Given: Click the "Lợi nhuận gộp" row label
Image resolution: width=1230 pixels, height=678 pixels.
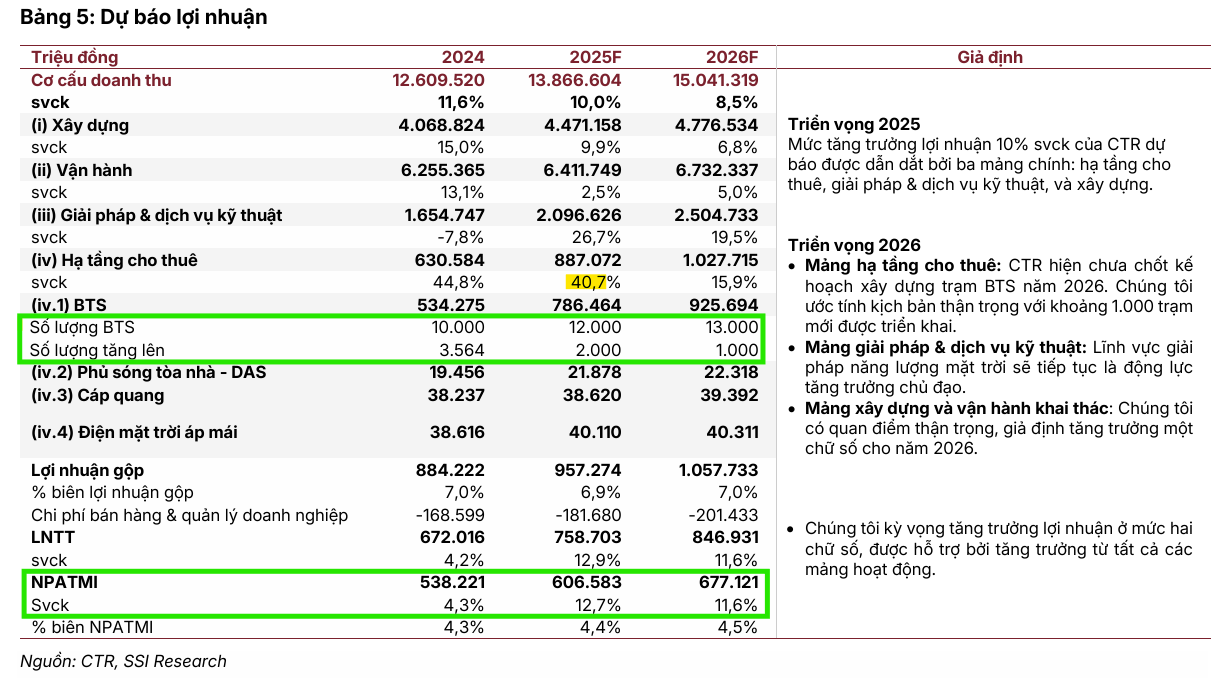Looking at the screenshot, I should (87, 470).
